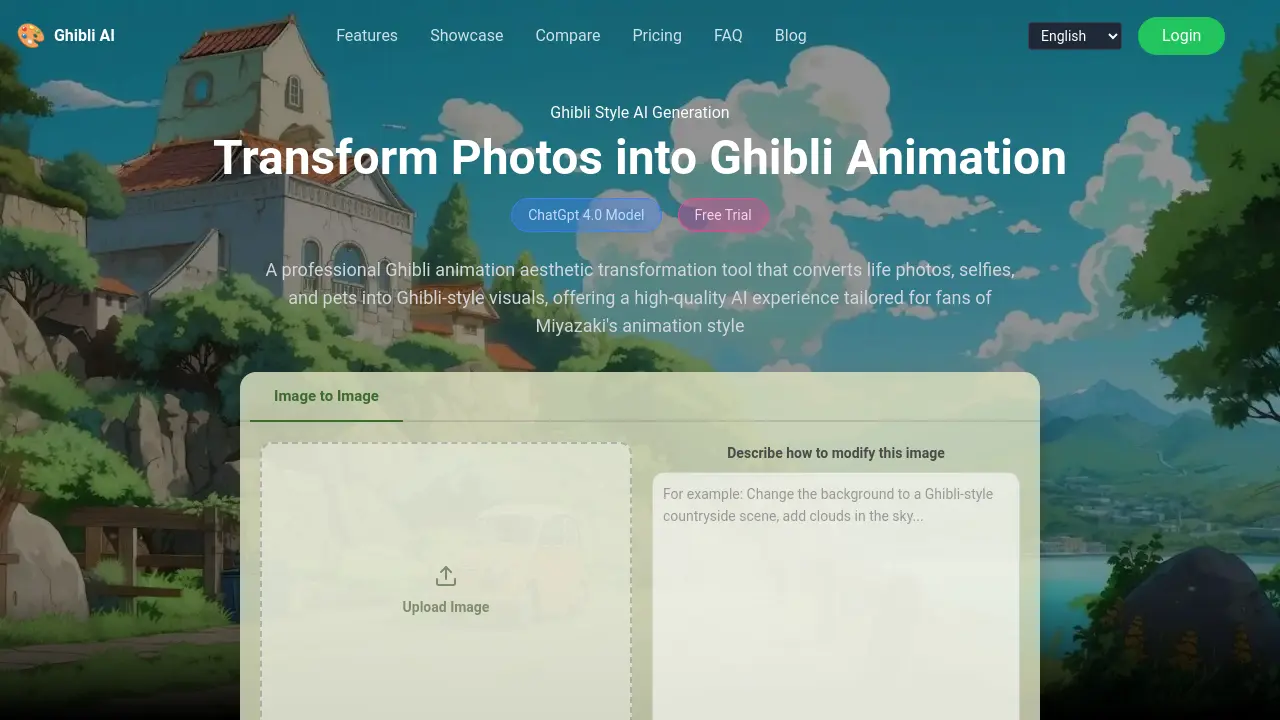Go to the Showcase section
The width and height of the screenshot is (1280, 720).
tap(467, 36)
